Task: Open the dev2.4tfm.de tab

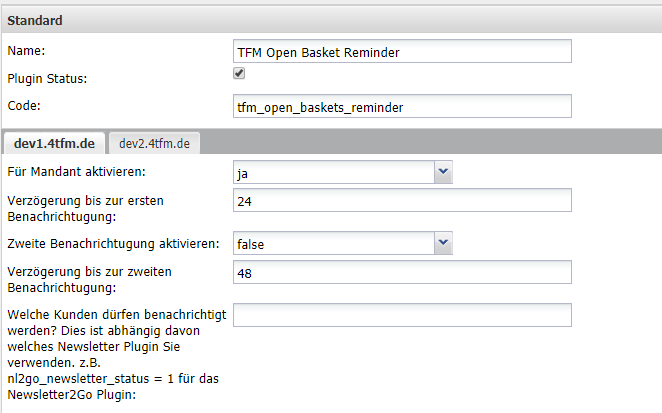Action: tap(153, 144)
